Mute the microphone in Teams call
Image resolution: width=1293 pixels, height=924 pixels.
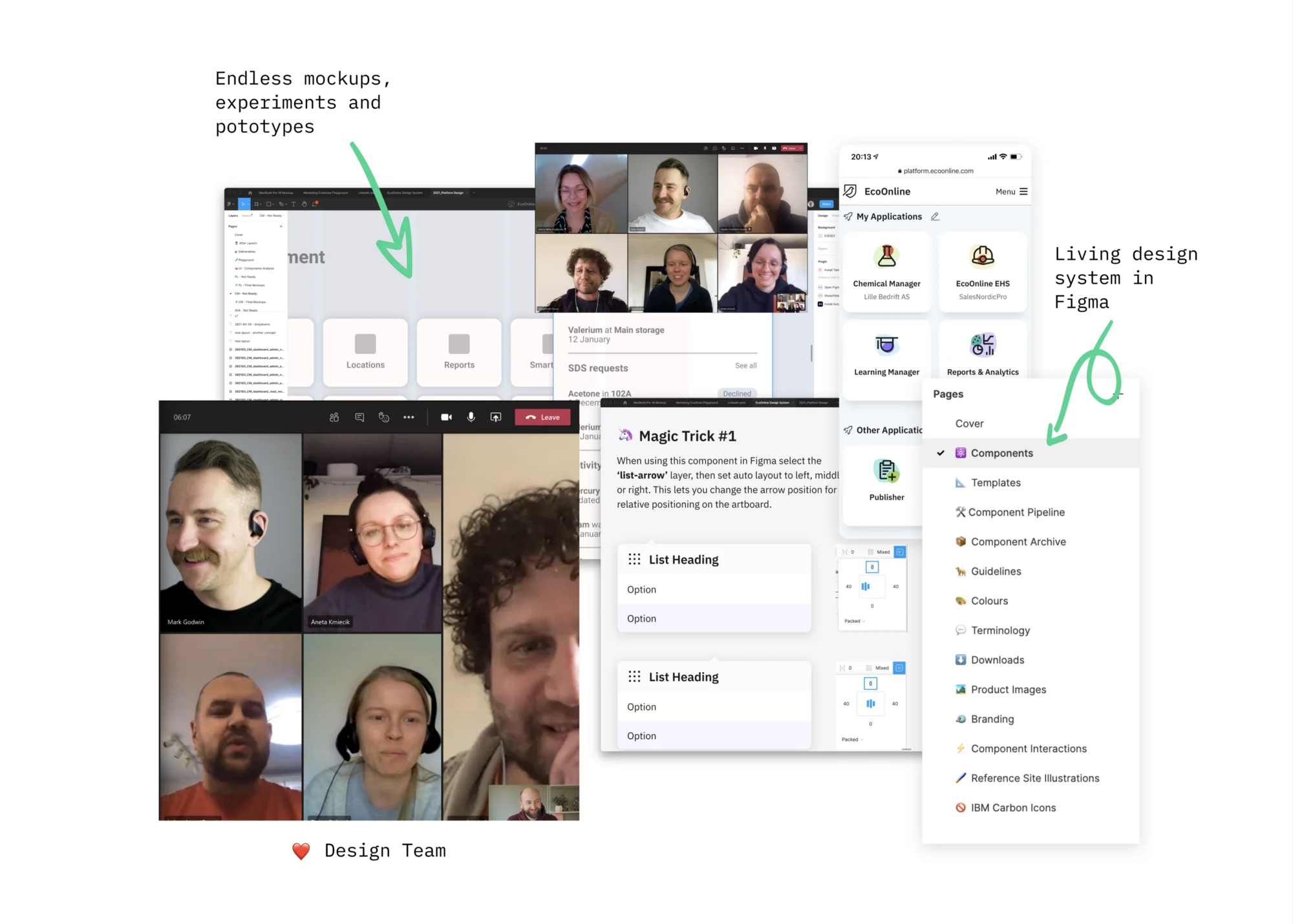[471, 417]
